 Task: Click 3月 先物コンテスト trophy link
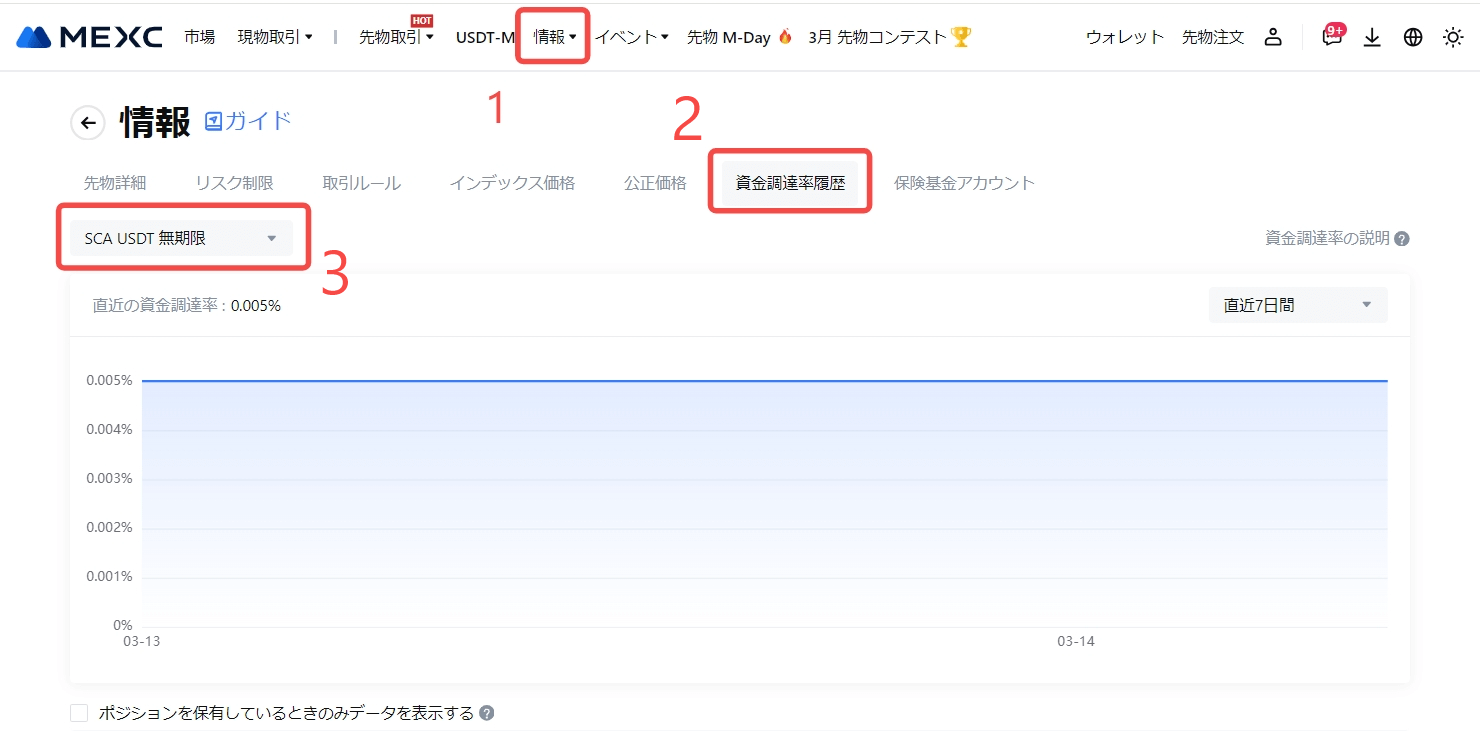(889, 37)
